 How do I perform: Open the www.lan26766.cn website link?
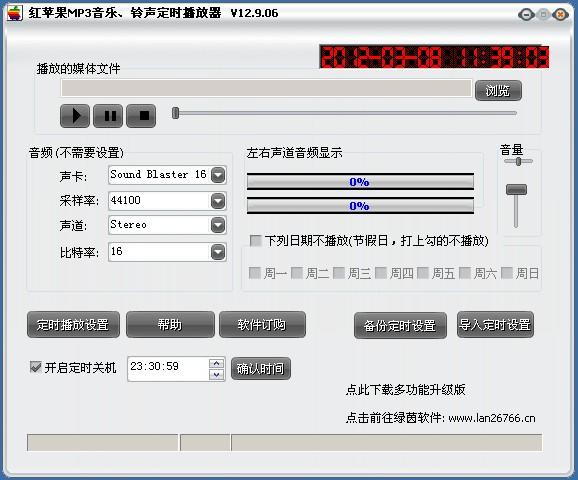(x=492, y=418)
